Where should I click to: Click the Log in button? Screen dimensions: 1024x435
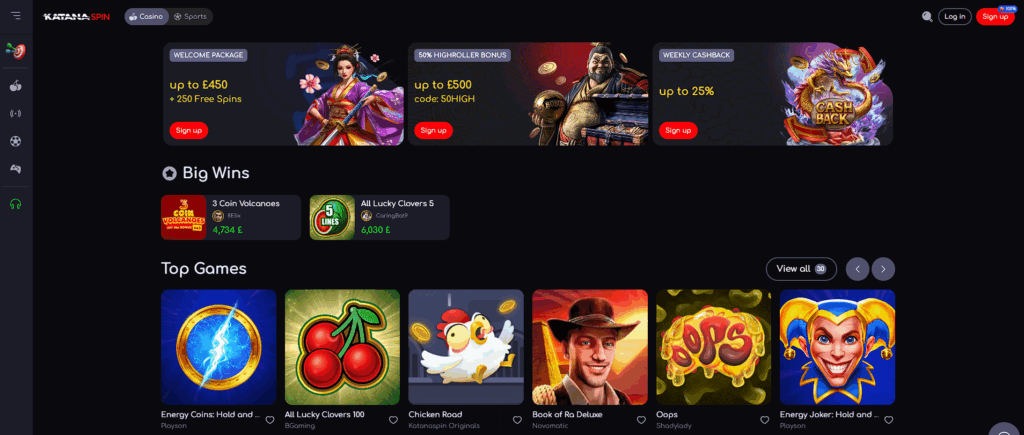pyautogui.click(x=955, y=16)
